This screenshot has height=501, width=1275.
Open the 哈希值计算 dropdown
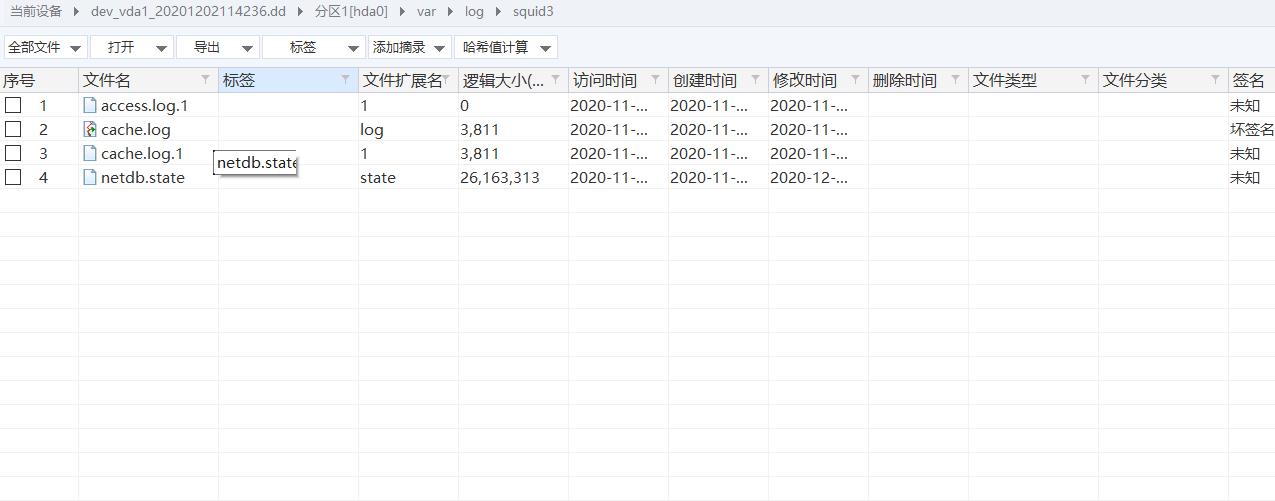506,47
